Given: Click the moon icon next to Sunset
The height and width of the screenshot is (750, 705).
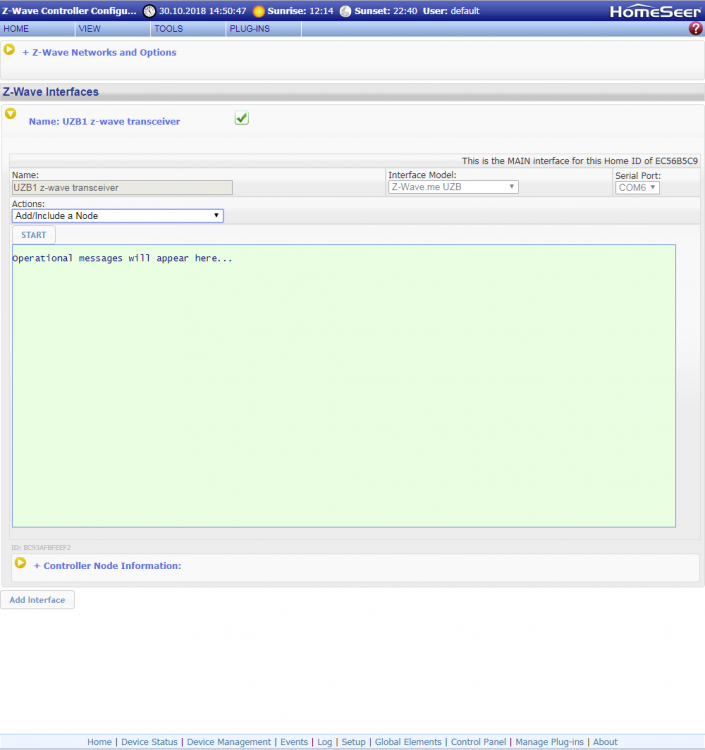Looking at the screenshot, I should (345, 11).
